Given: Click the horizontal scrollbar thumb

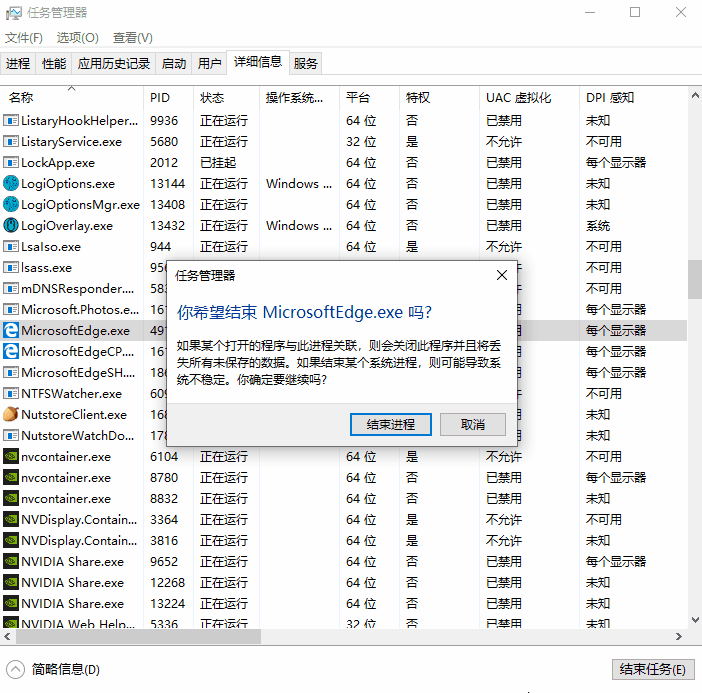Looking at the screenshot, I should pos(138,636).
